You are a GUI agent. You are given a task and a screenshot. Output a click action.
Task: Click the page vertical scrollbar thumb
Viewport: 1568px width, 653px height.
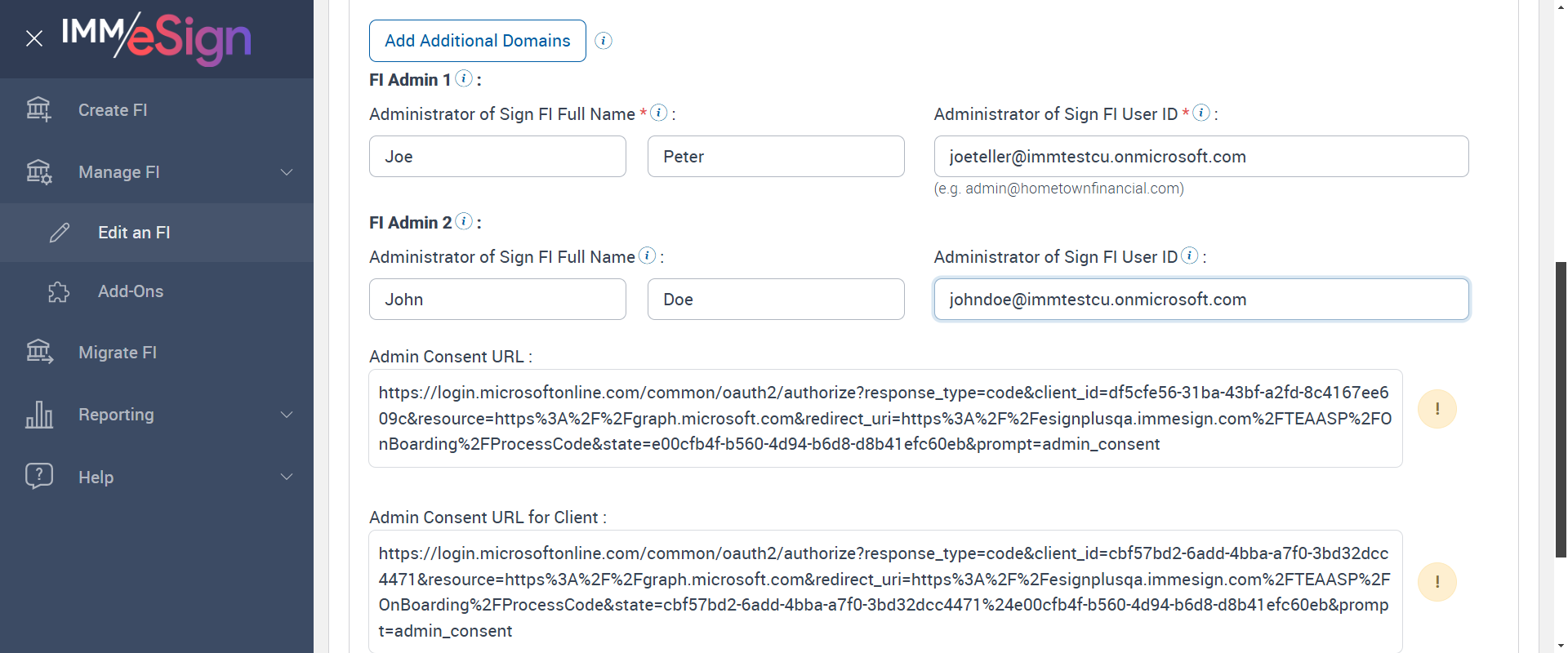click(1561, 408)
